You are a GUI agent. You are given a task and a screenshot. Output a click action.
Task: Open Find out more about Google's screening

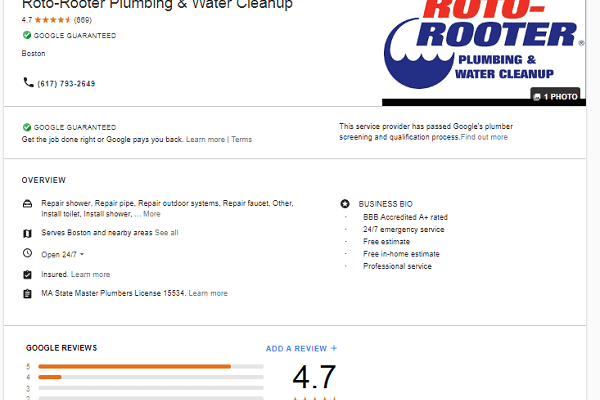point(484,137)
